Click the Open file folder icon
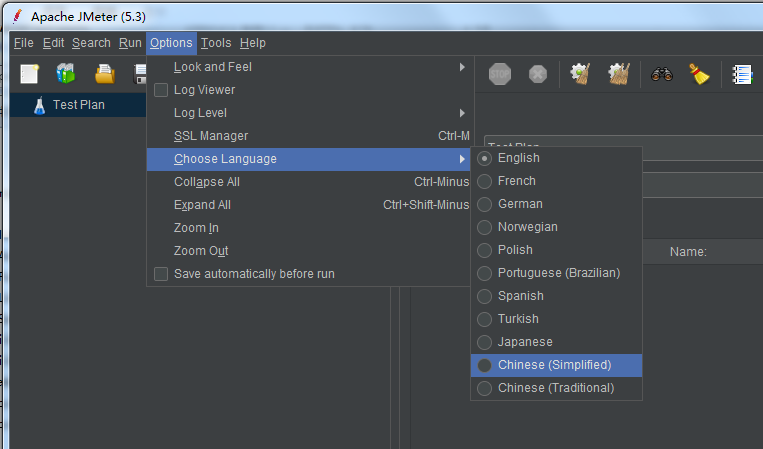 tap(105, 74)
